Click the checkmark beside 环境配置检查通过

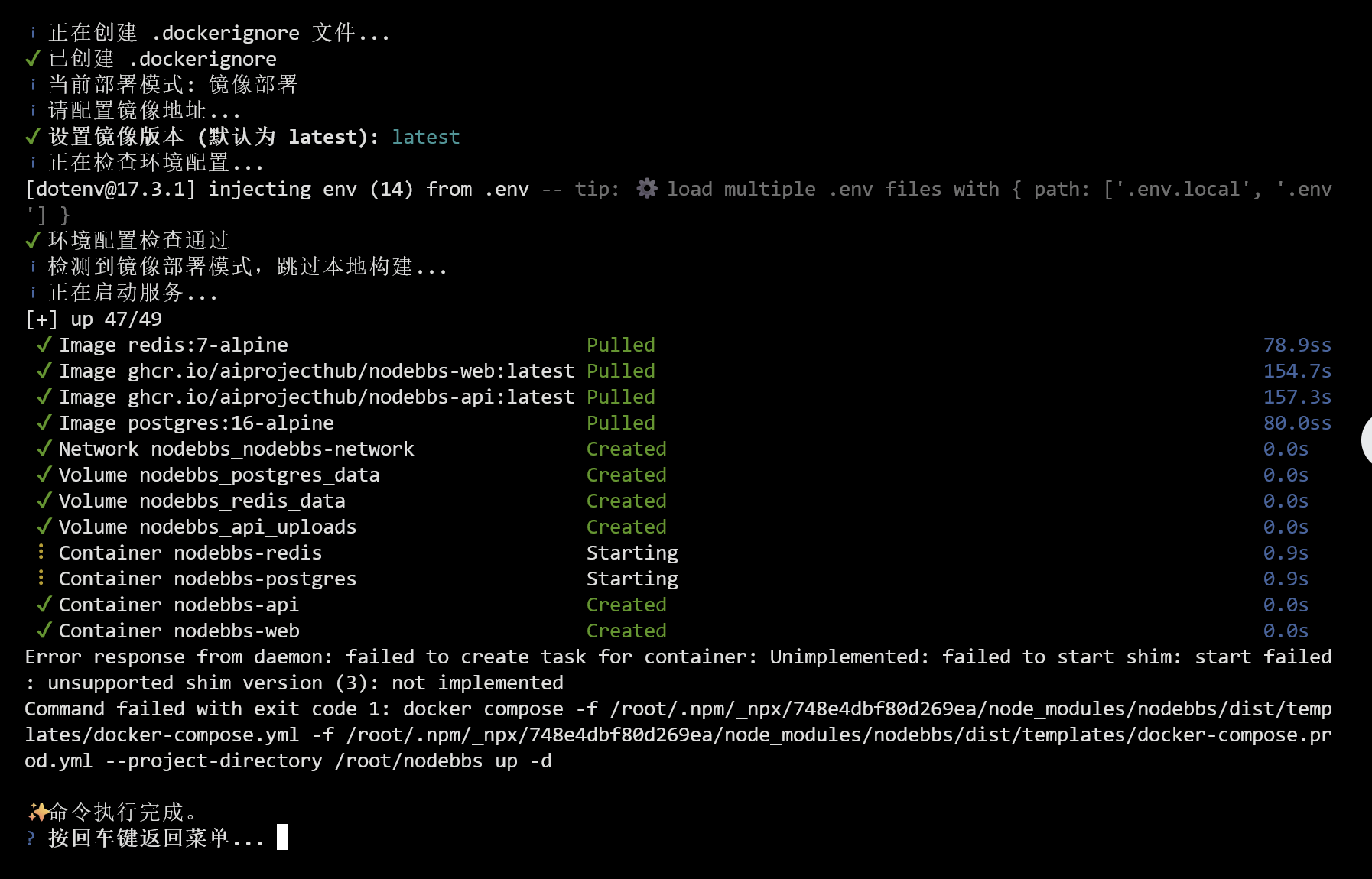click(32, 241)
